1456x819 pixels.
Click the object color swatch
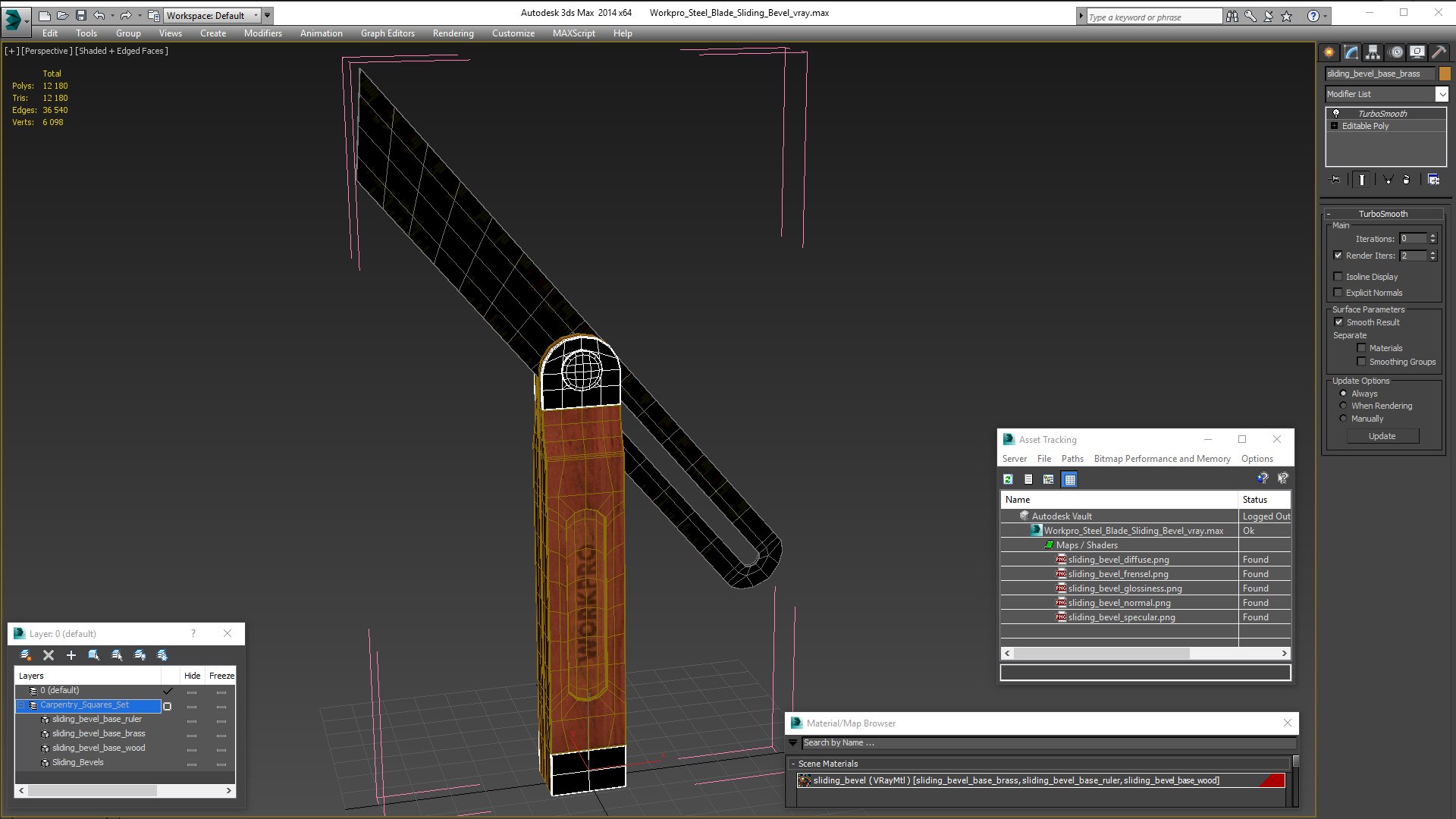pos(1445,74)
